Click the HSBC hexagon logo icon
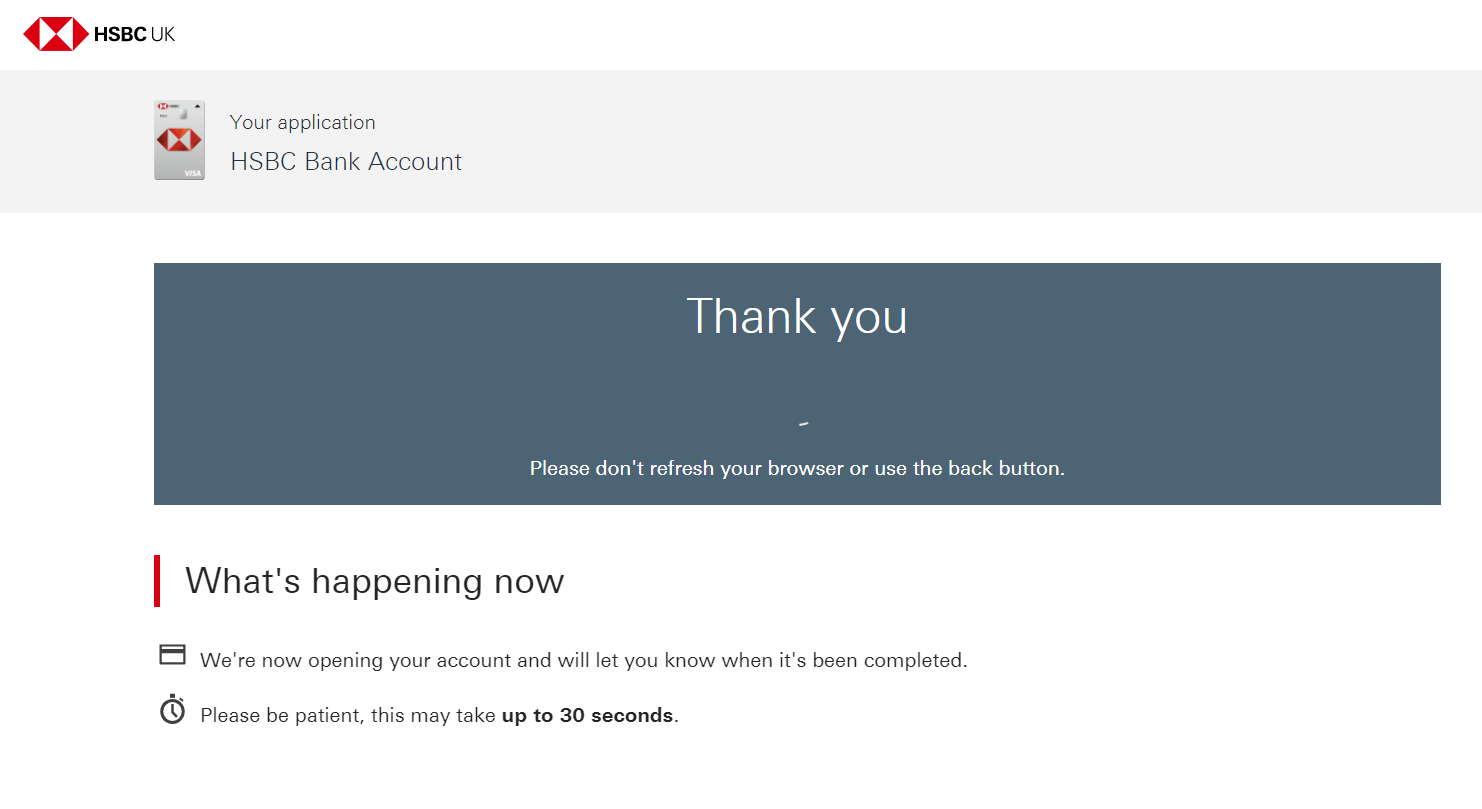 coord(56,34)
